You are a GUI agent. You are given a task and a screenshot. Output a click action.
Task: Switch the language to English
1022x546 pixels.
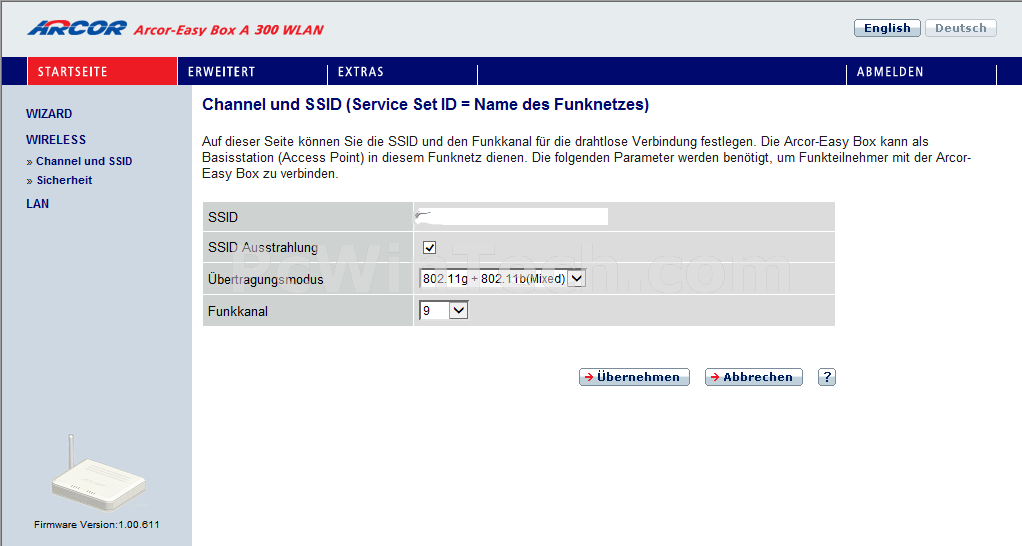pos(887,28)
